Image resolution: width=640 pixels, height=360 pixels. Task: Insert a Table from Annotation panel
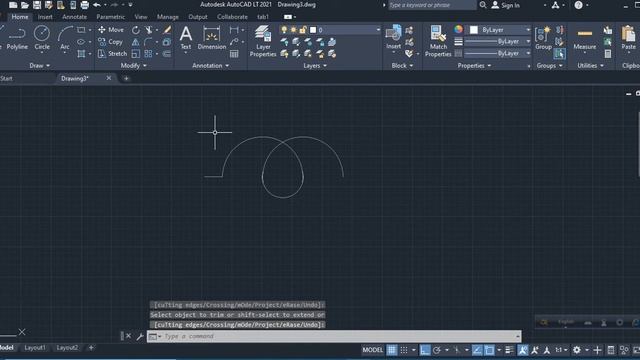click(x=234, y=53)
